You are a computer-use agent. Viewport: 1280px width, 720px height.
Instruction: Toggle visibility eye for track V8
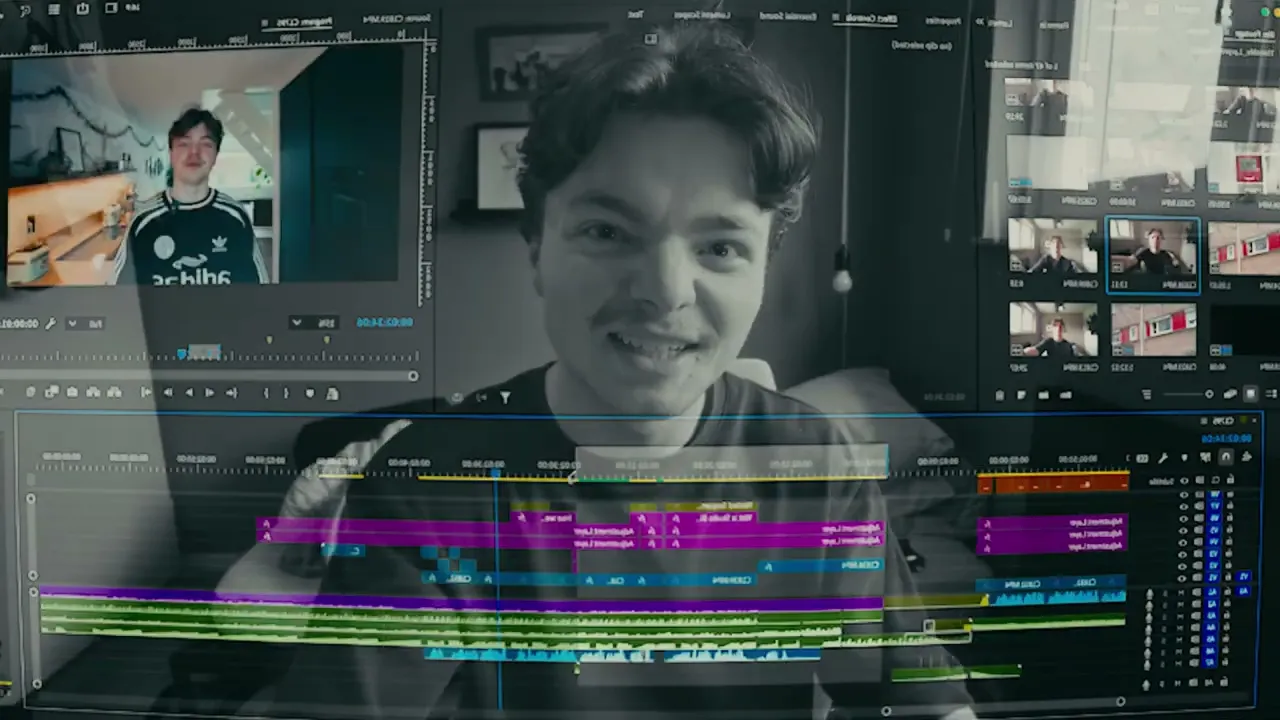[x=1185, y=494]
